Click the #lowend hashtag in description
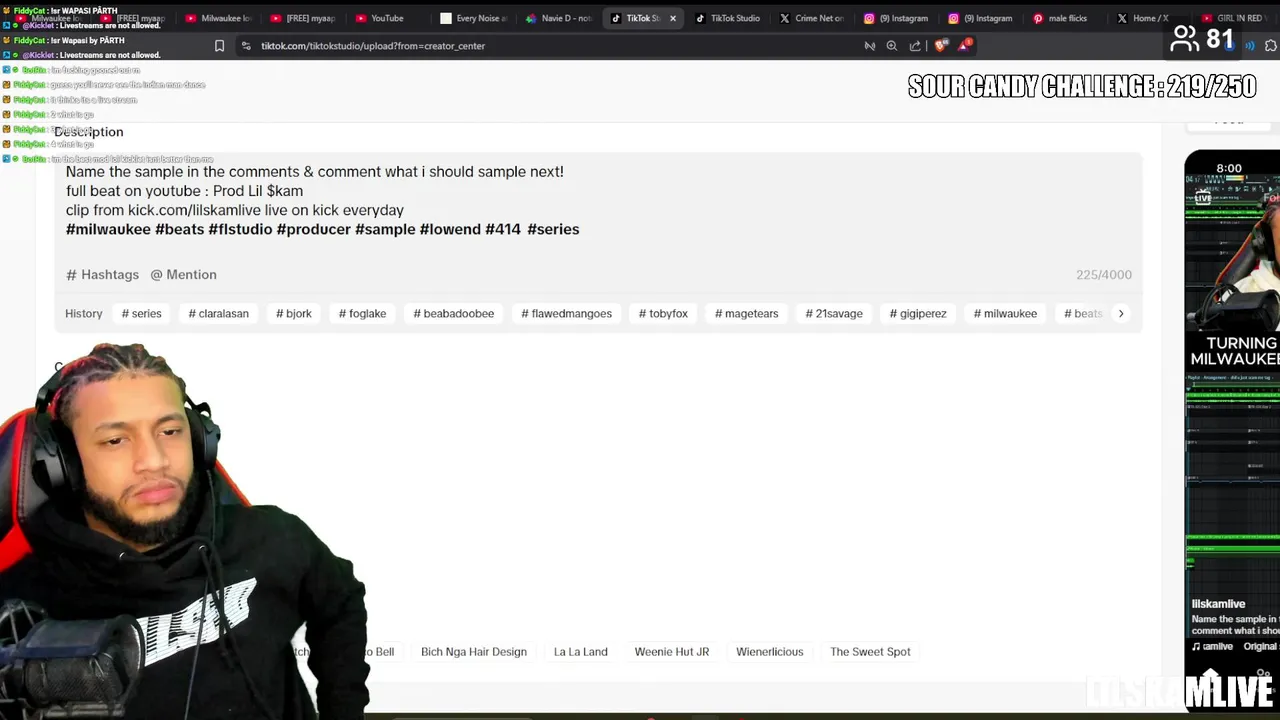The height and width of the screenshot is (720, 1280). (x=450, y=229)
